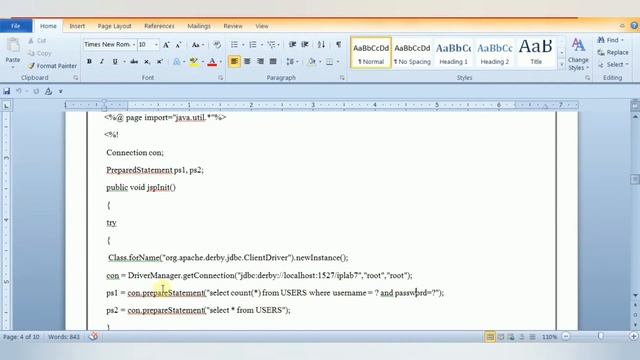This screenshot has width=640, height=360.
Task: Open Change Styles menu
Action: point(578,54)
